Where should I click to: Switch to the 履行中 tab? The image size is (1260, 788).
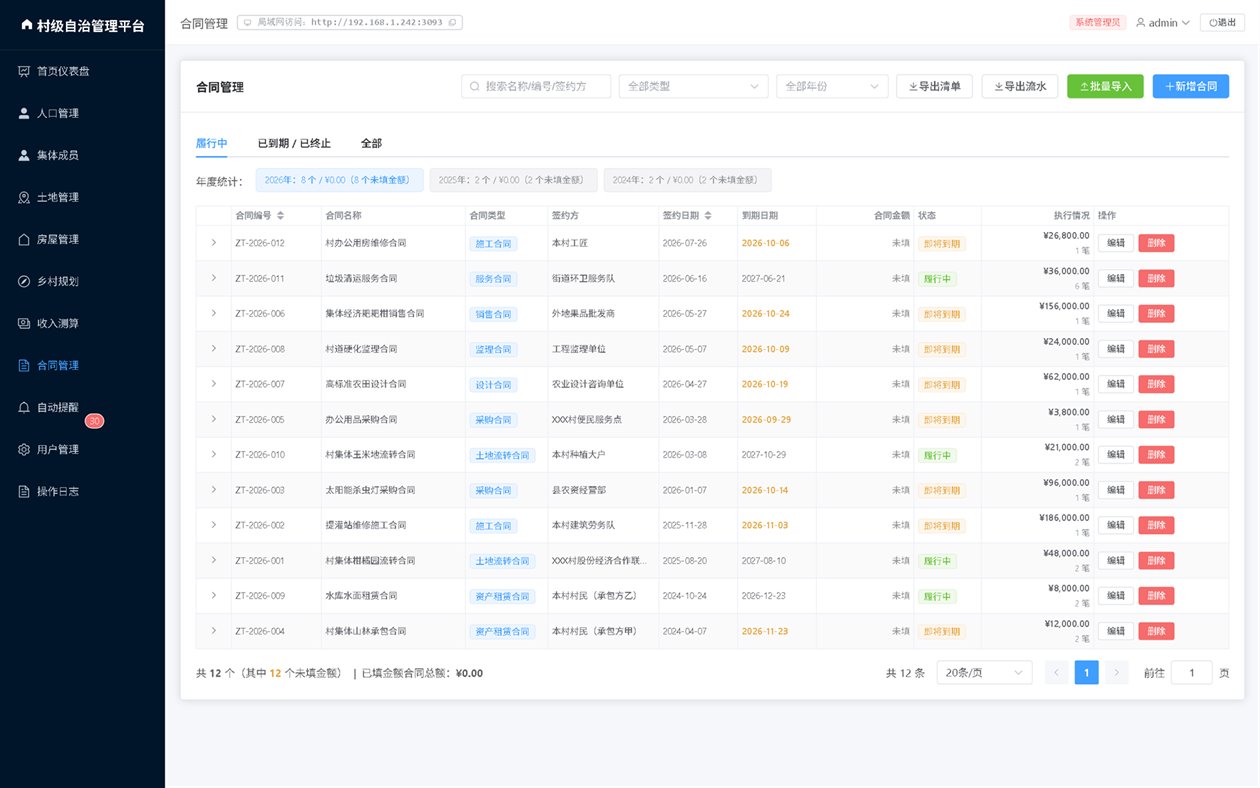pos(212,143)
